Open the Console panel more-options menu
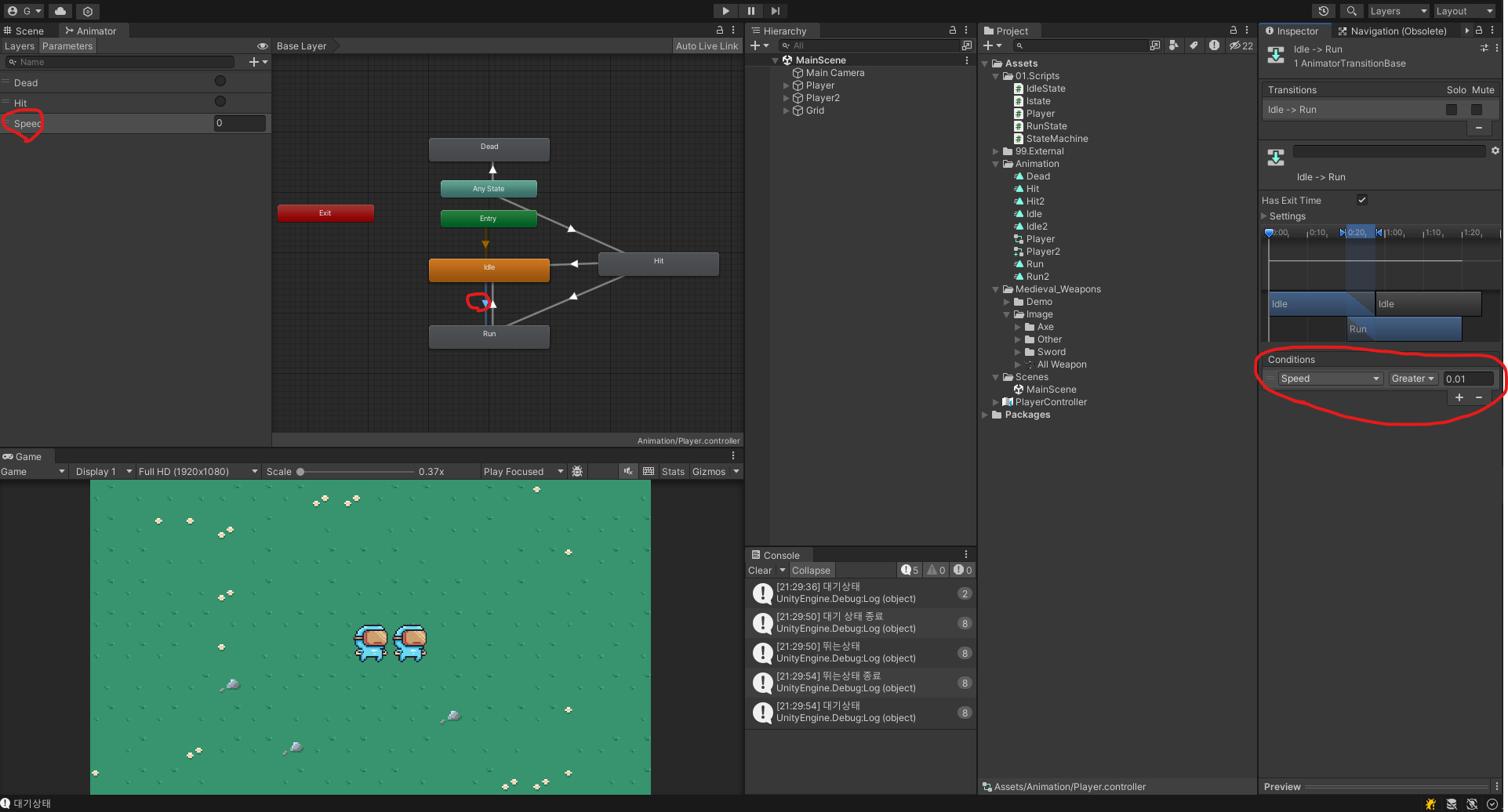Viewport: 1508px width, 812px height. coord(966,554)
